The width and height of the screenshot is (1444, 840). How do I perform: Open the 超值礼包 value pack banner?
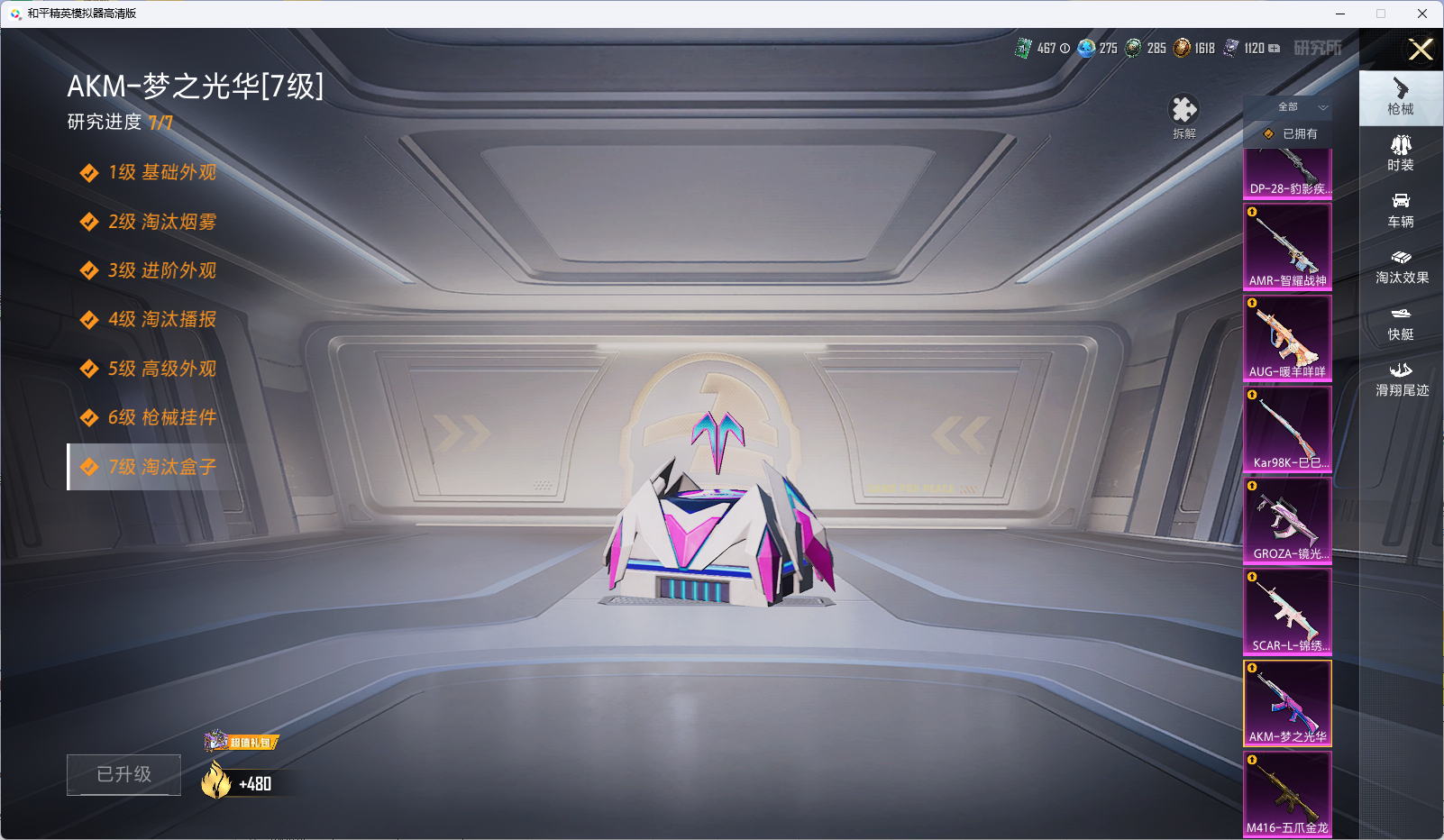pyautogui.click(x=242, y=742)
